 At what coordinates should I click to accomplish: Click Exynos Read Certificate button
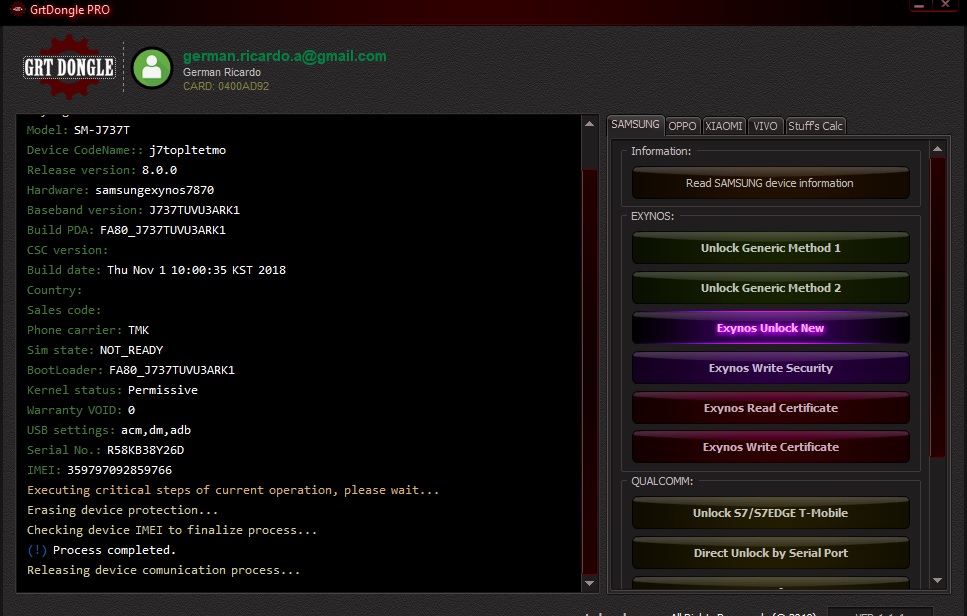tap(770, 408)
